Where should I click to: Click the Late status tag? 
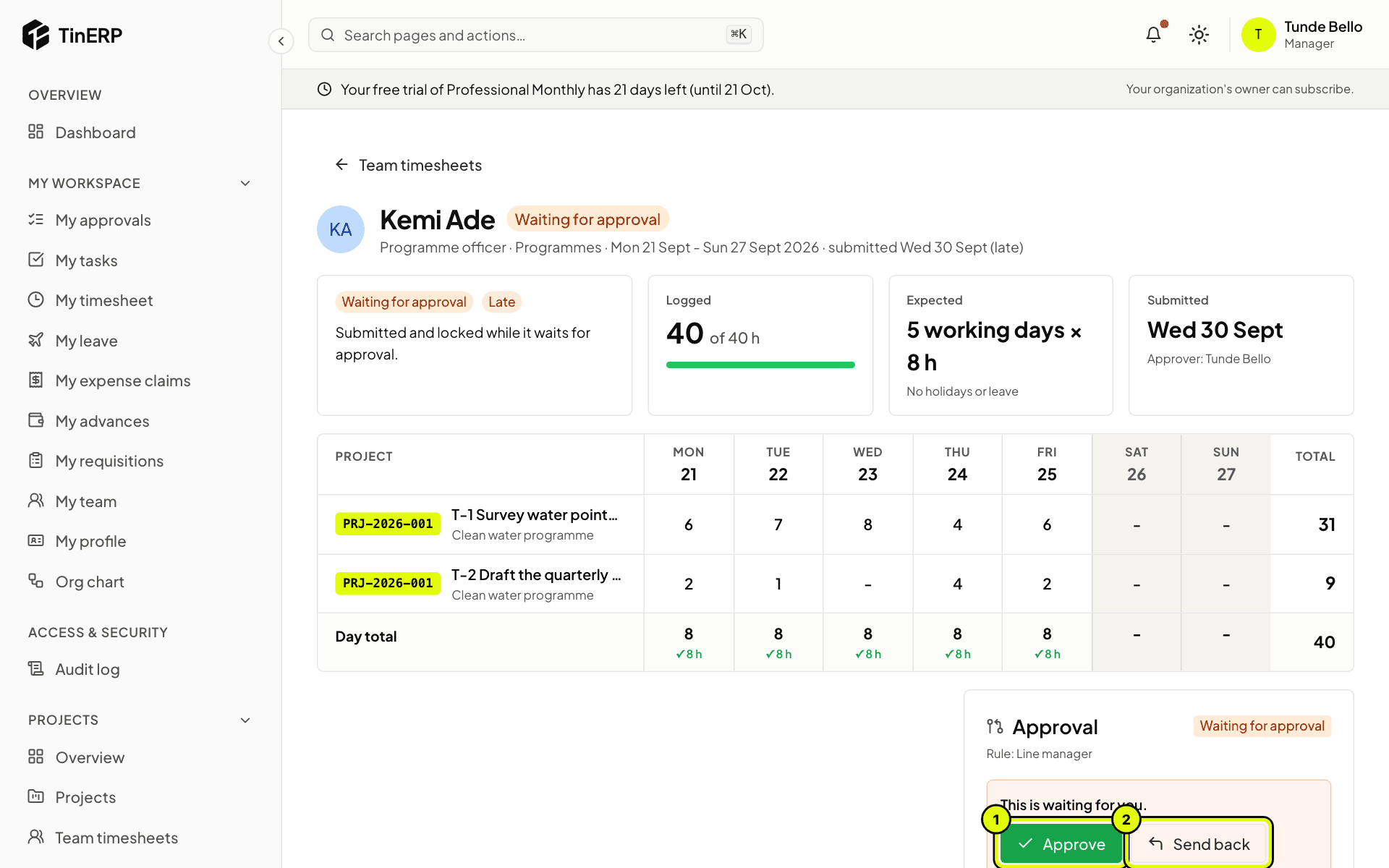(501, 302)
